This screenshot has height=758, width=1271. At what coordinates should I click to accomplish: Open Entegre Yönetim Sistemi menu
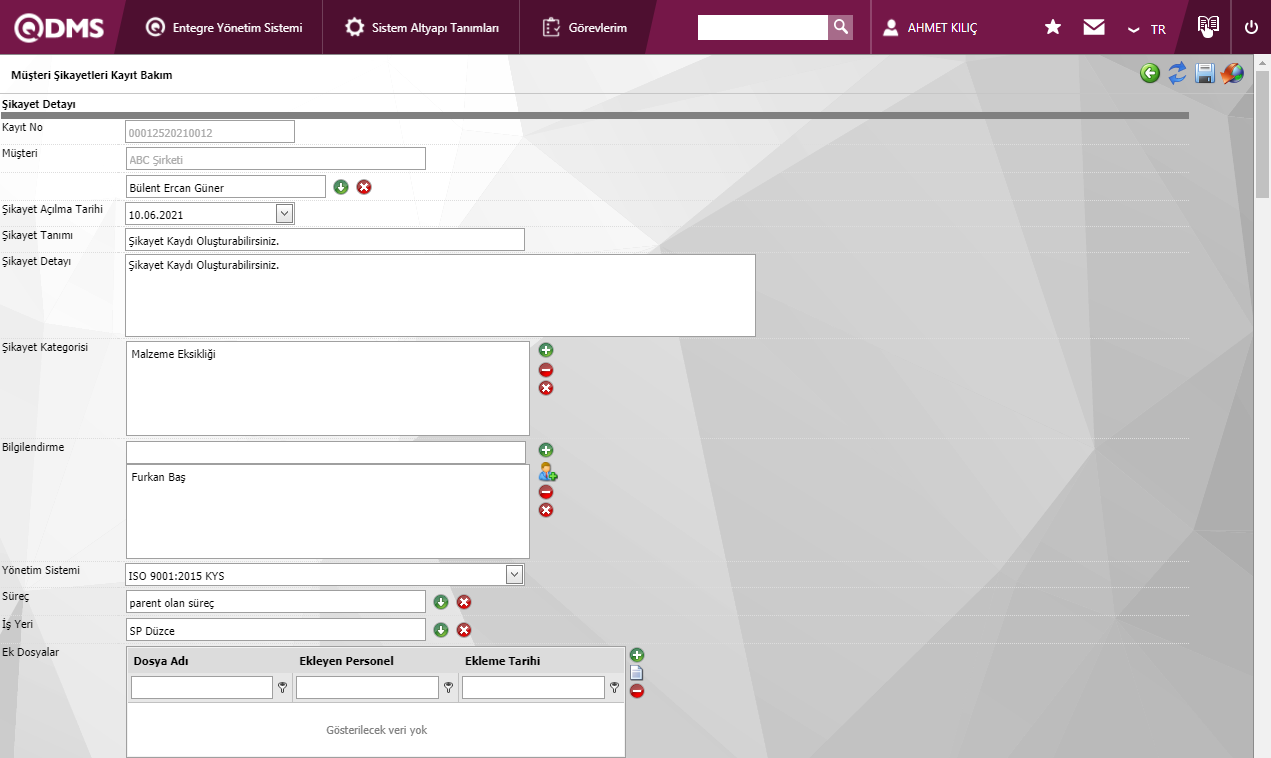[x=224, y=28]
